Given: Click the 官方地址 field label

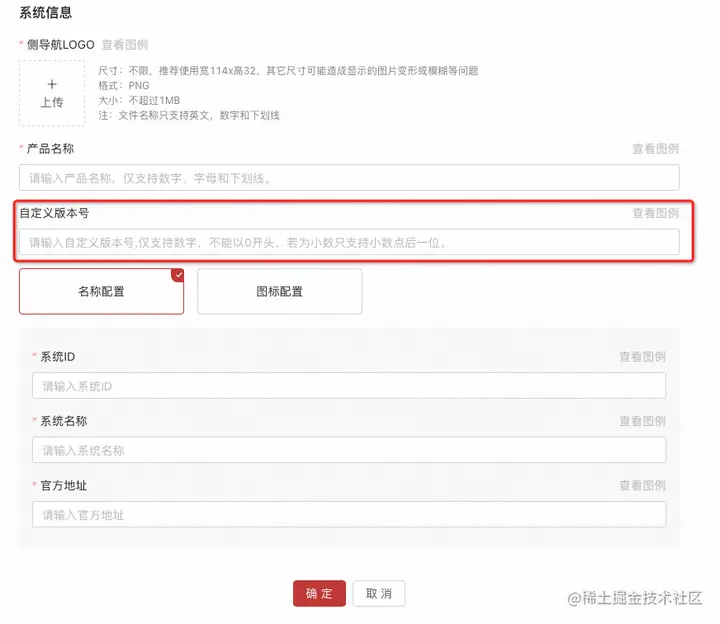Looking at the screenshot, I should click(64, 485).
